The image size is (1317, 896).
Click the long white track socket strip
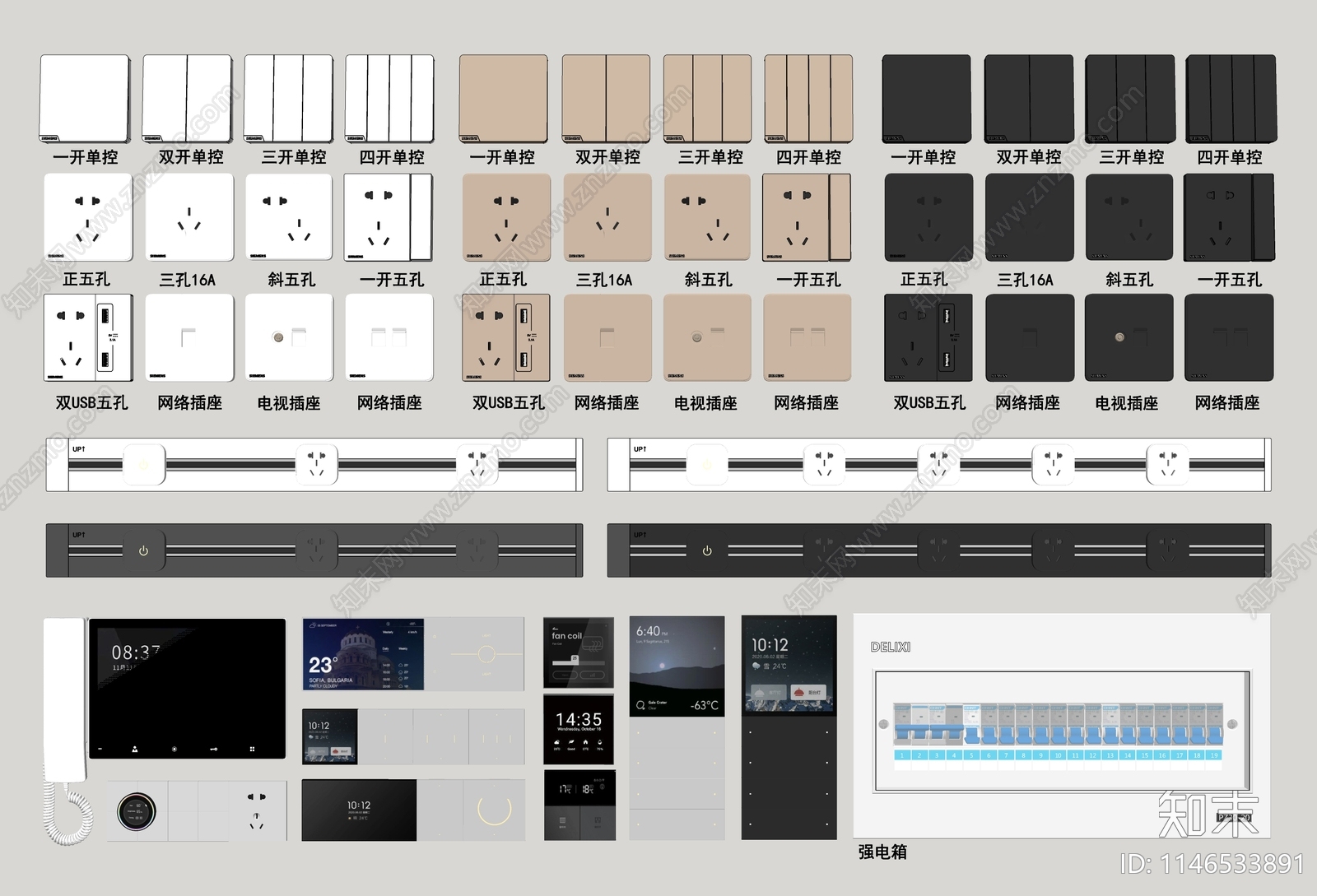tap(939, 465)
